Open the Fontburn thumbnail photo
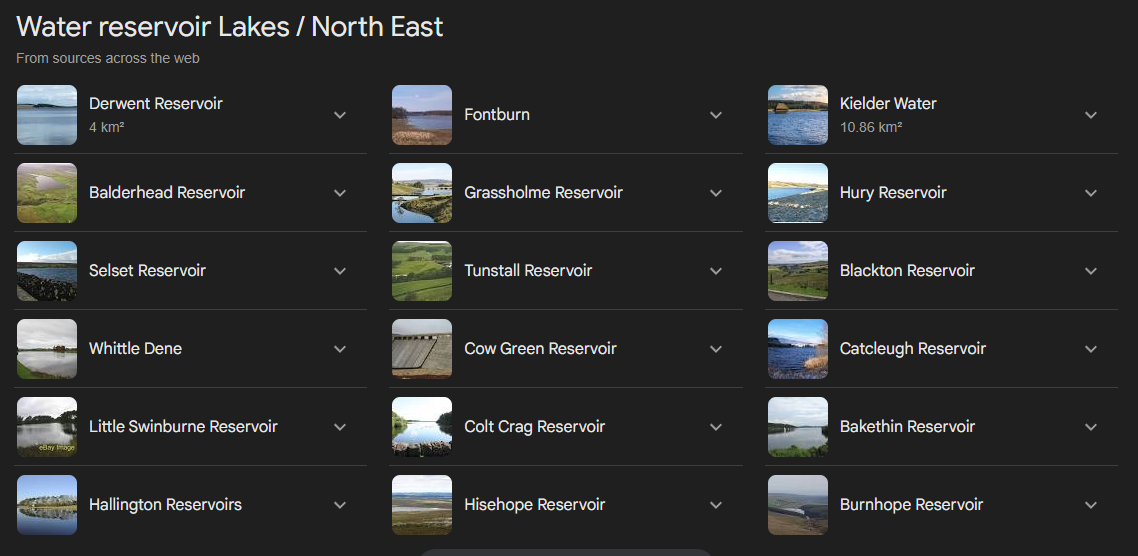Screen dimensions: 1138x556 tap(422, 115)
